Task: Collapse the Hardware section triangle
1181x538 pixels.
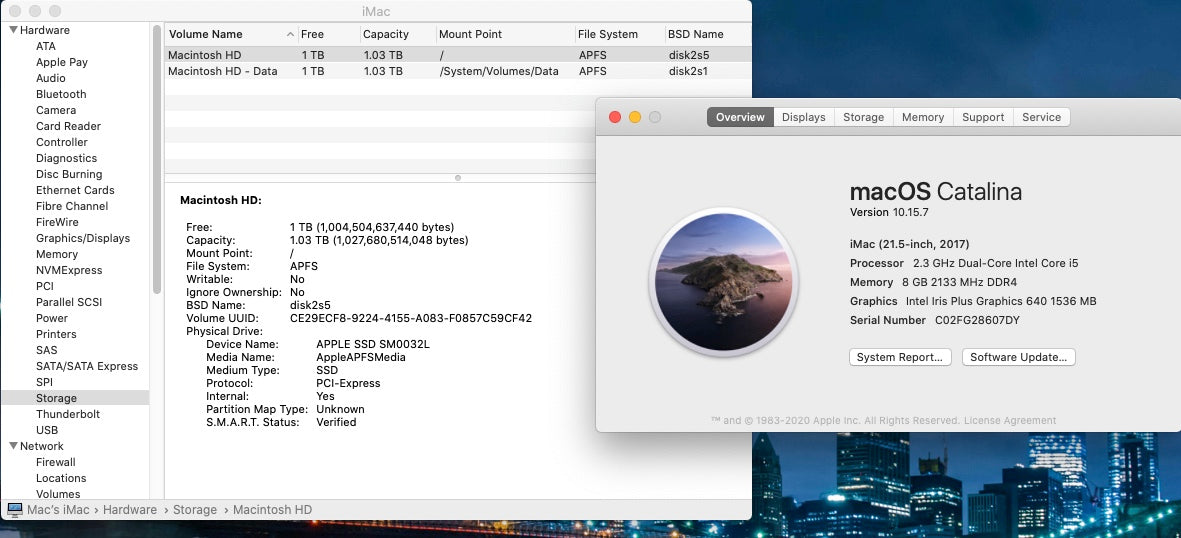Action: pyautogui.click(x=13, y=30)
